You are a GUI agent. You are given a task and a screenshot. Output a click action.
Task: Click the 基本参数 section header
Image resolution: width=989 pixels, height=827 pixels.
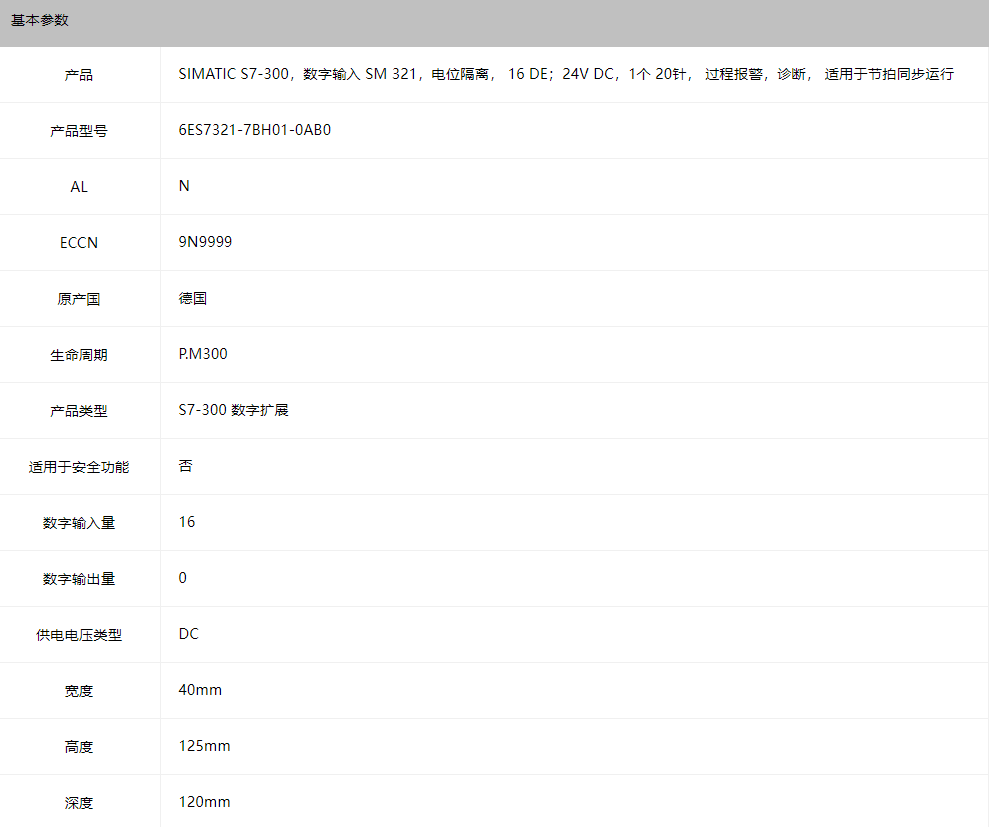click(39, 20)
